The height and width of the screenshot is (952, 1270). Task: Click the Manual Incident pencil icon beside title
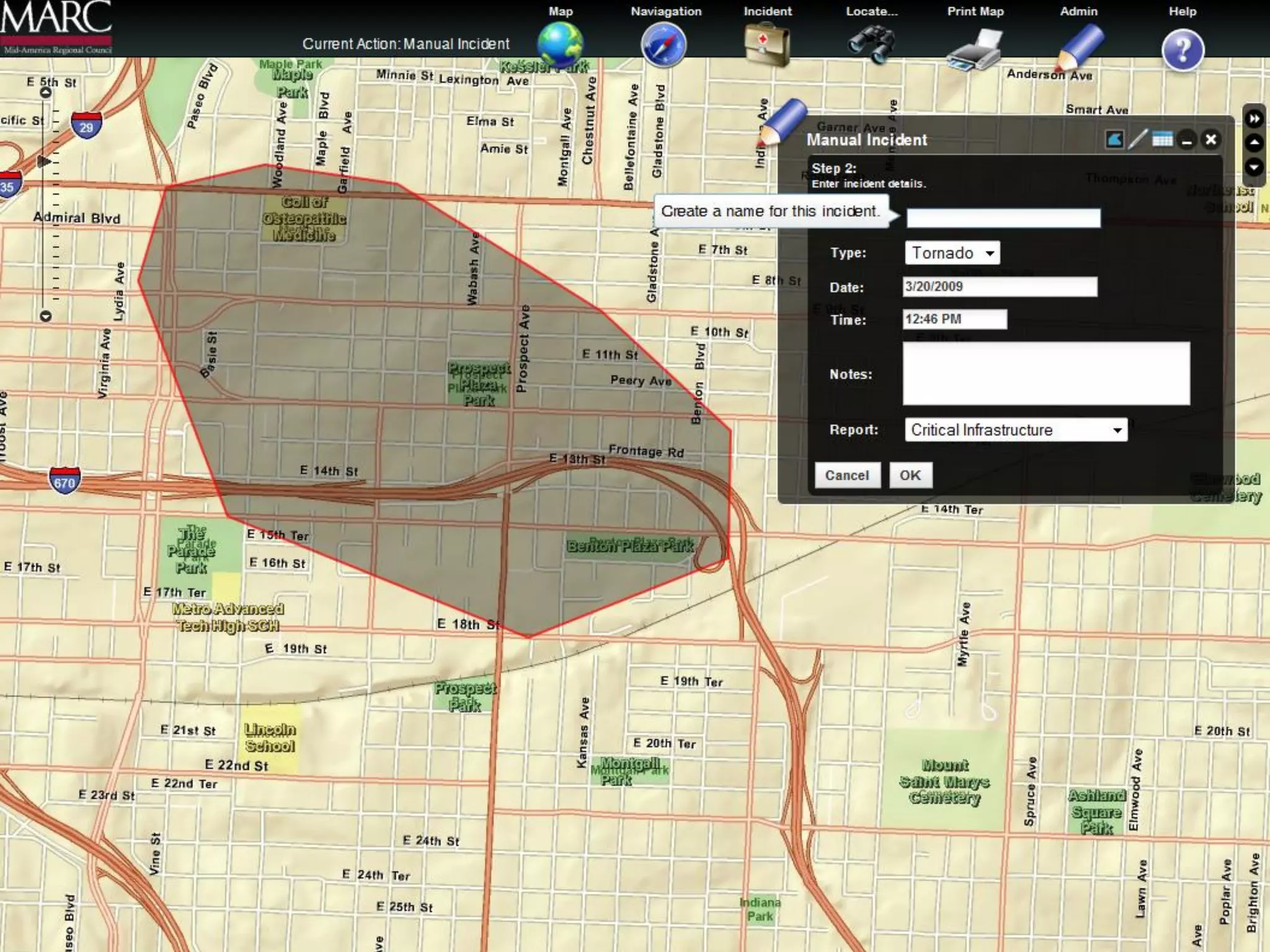783,122
